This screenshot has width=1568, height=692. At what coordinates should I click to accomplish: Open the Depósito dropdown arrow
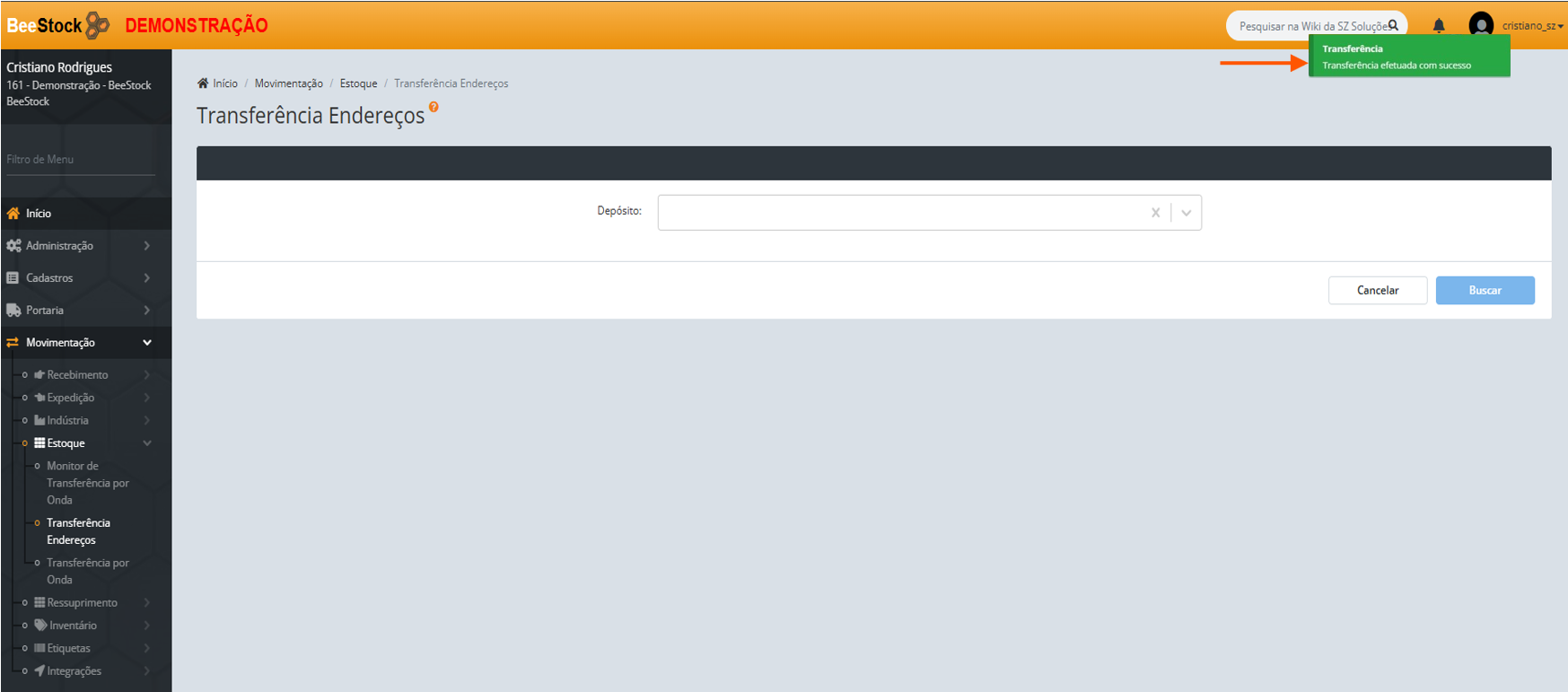[x=1186, y=213]
